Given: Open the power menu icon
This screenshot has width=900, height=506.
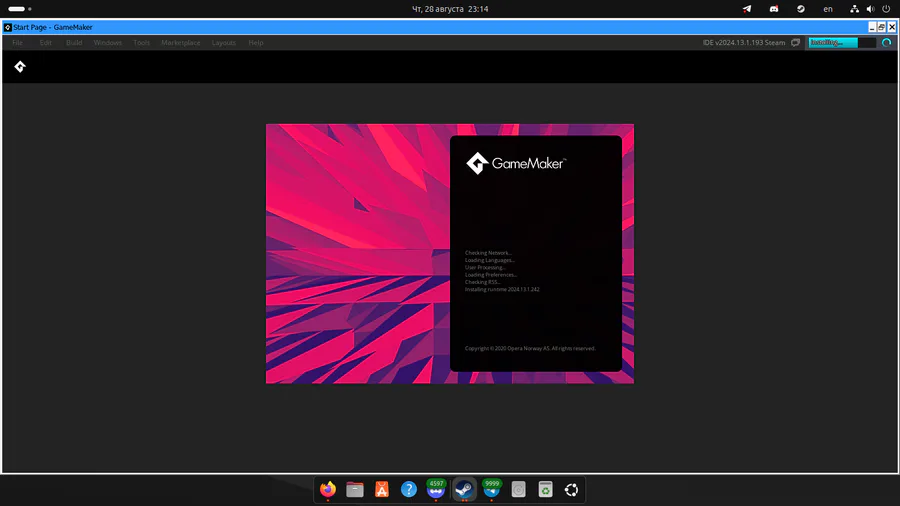Looking at the screenshot, I should (886, 9).
